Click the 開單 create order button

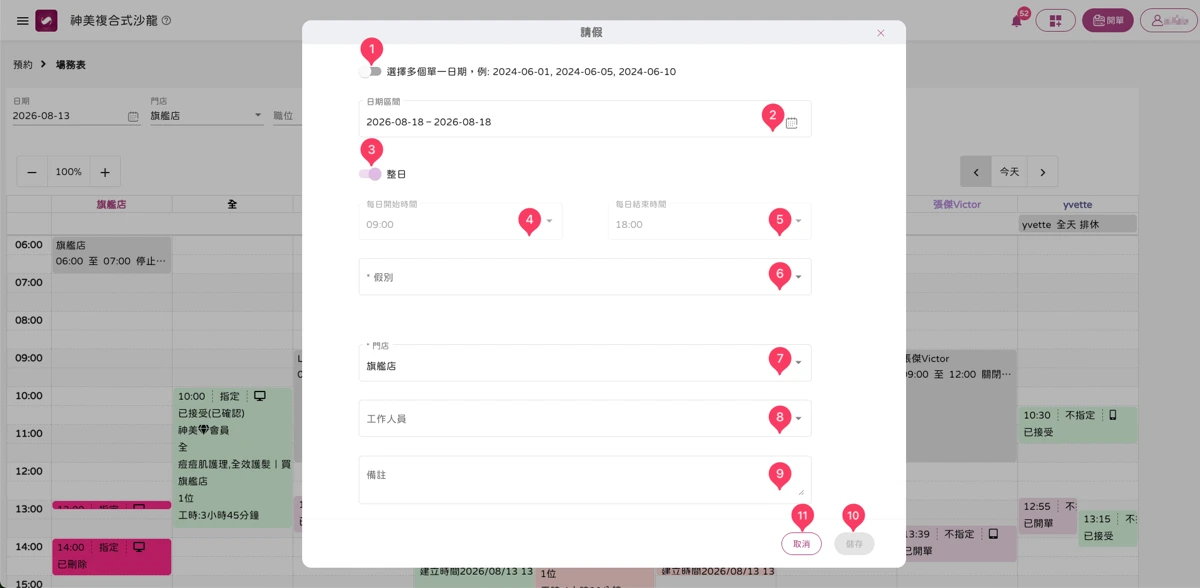pos(1108,20)
